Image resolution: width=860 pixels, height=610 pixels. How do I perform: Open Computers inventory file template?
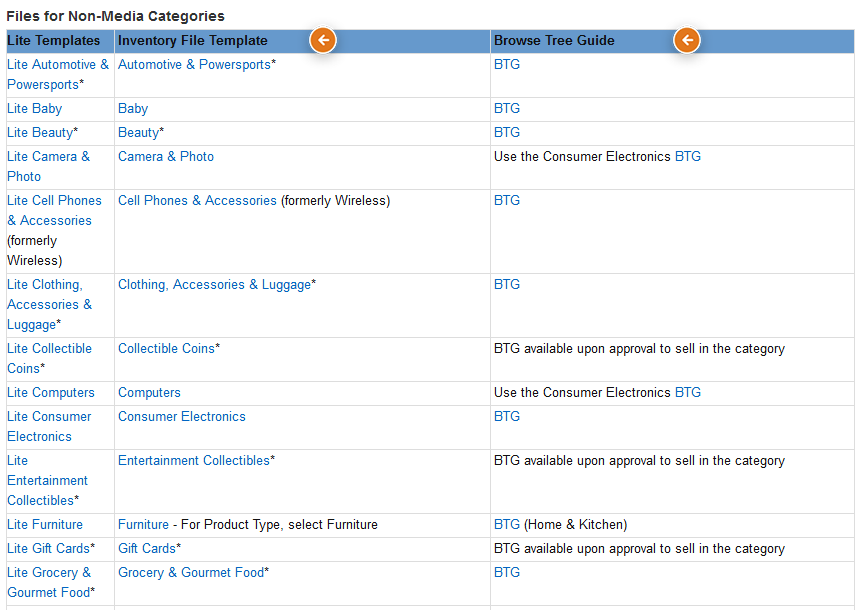point(149,393)
